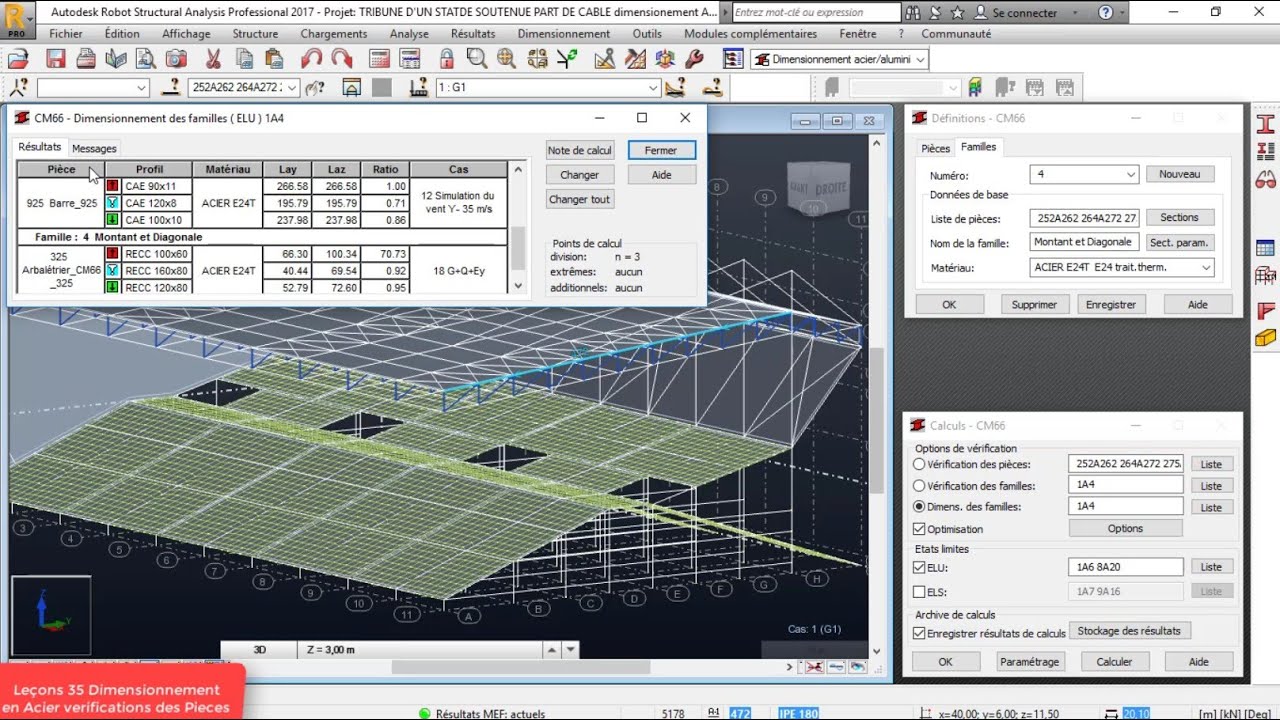Screen dimensions: 1280x720
Task: Open the help question mark icon
Action: [1105, 13]
